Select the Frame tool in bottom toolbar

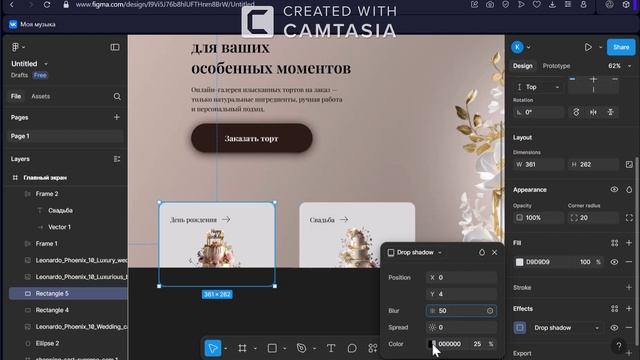[x=242, y=348]
